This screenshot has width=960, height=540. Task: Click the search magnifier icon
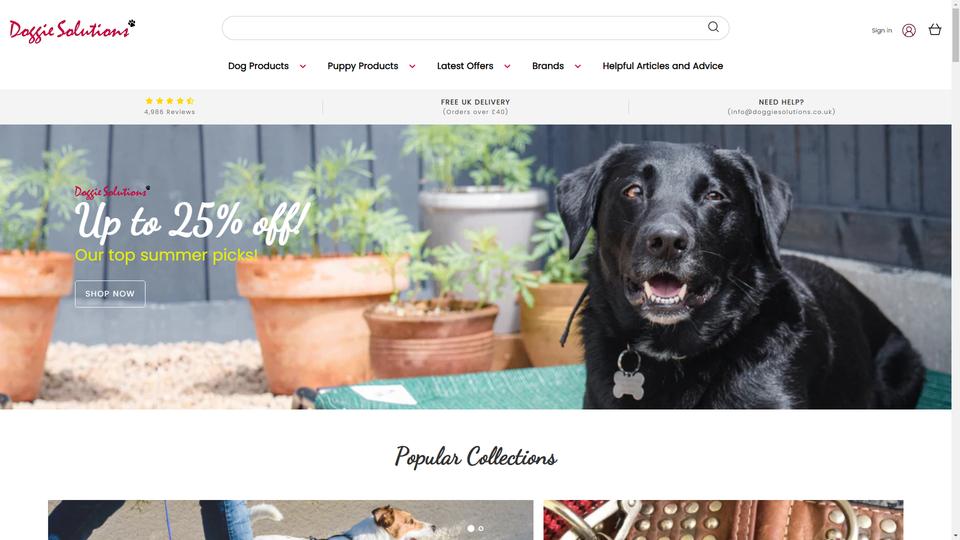[x=713, y=27]
